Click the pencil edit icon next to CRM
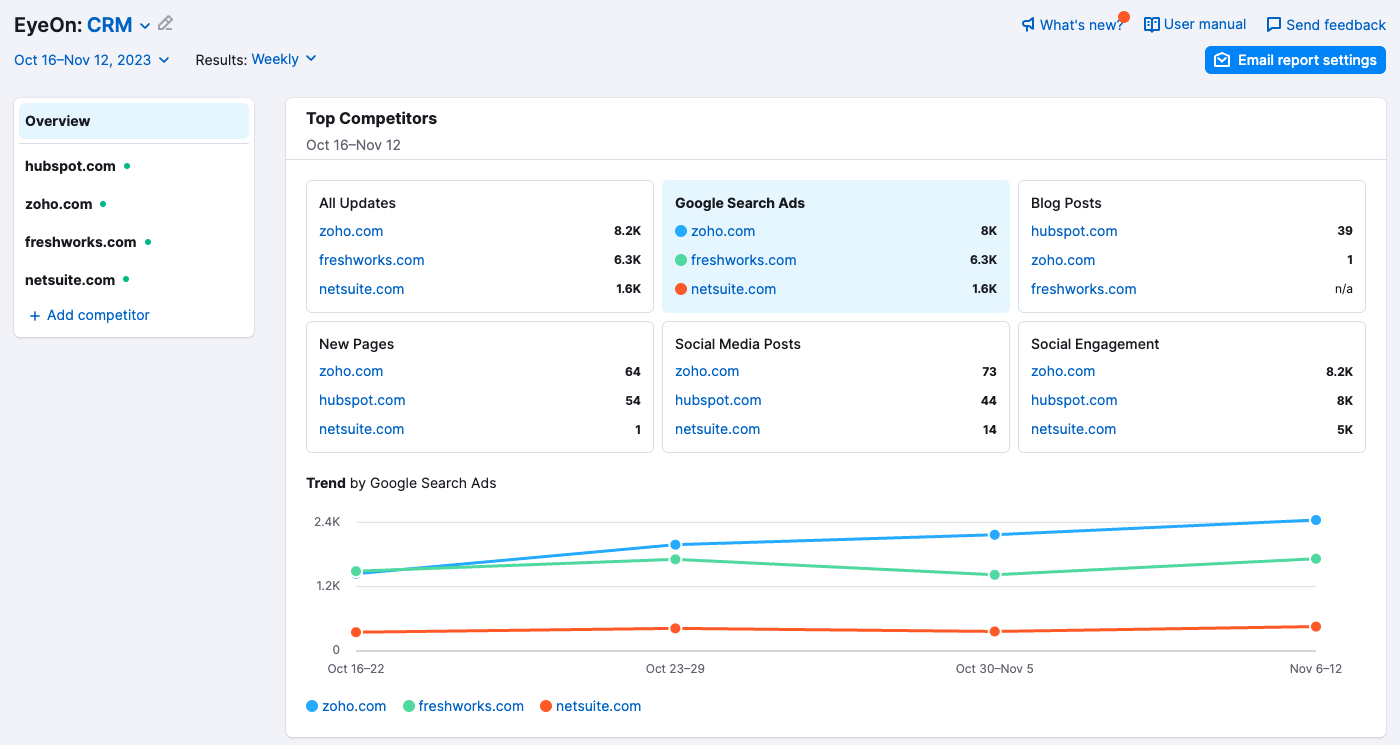Viewport: 1400px width, 745px height. [166, 24]
